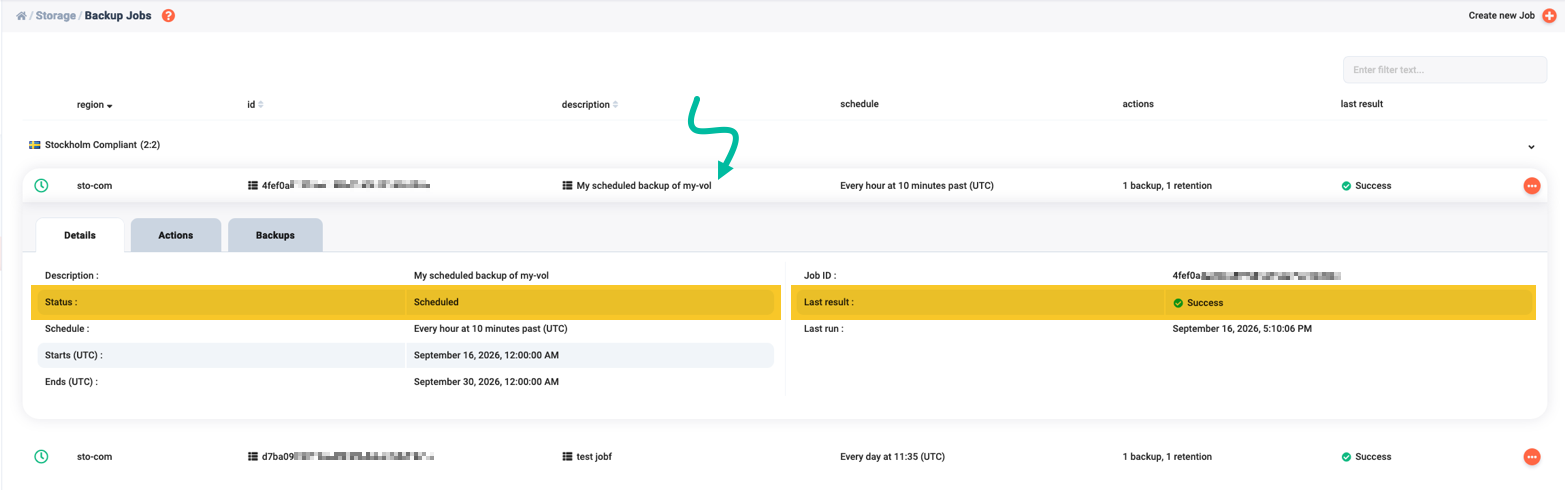Click sto-com region of test jobf row
This screenshot has height=490, width=1565.
coord(94,457)
